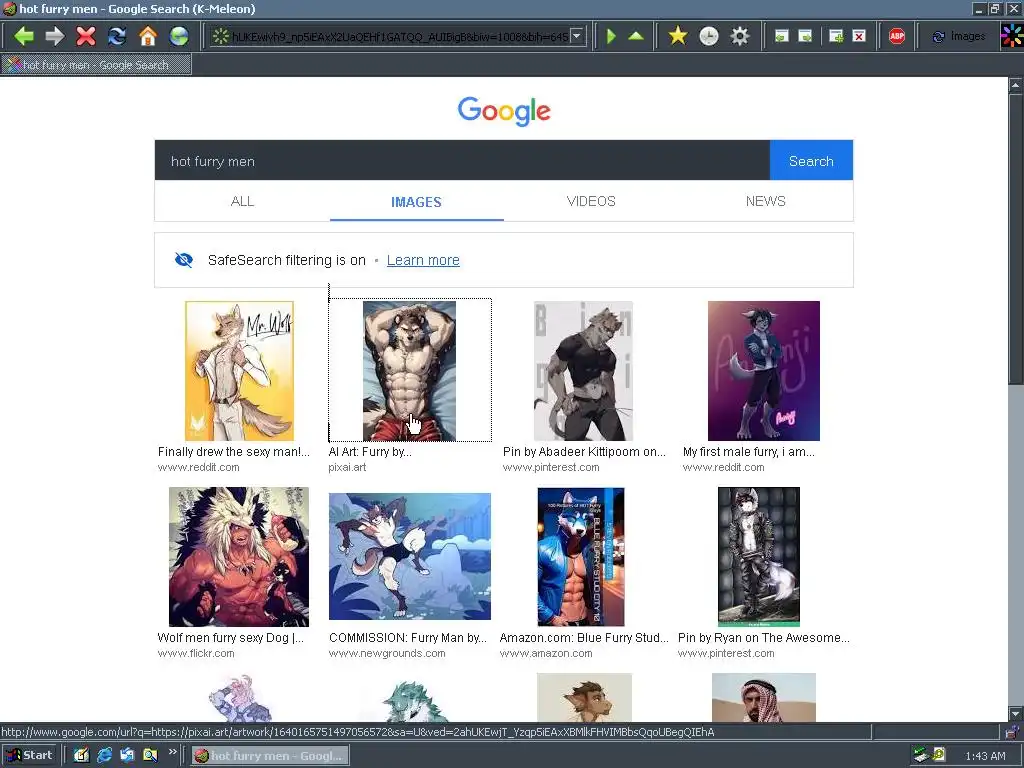Open the Windows Start menu

click(x=29, y=756)
